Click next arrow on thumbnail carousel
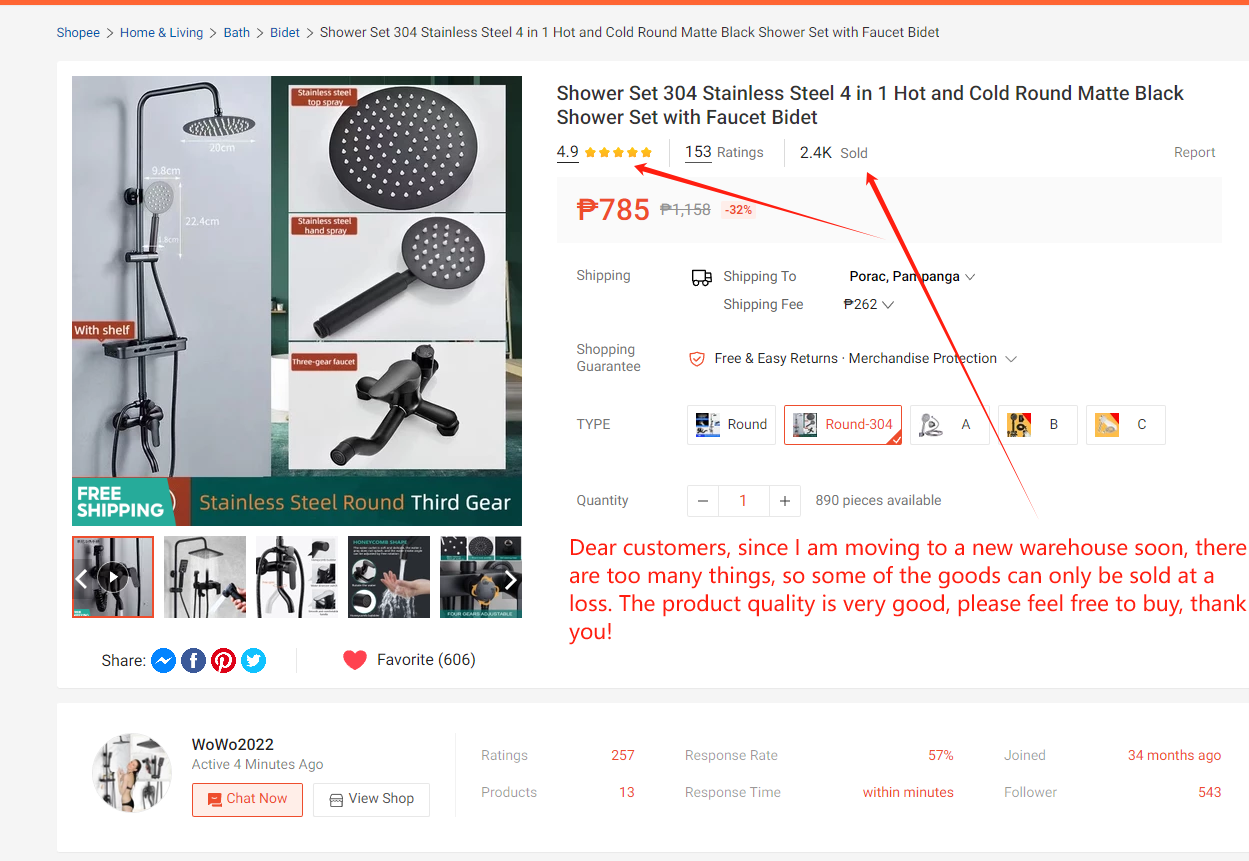Image resolution: width=1249 pixels, height=861 pixels. [510, 580]
